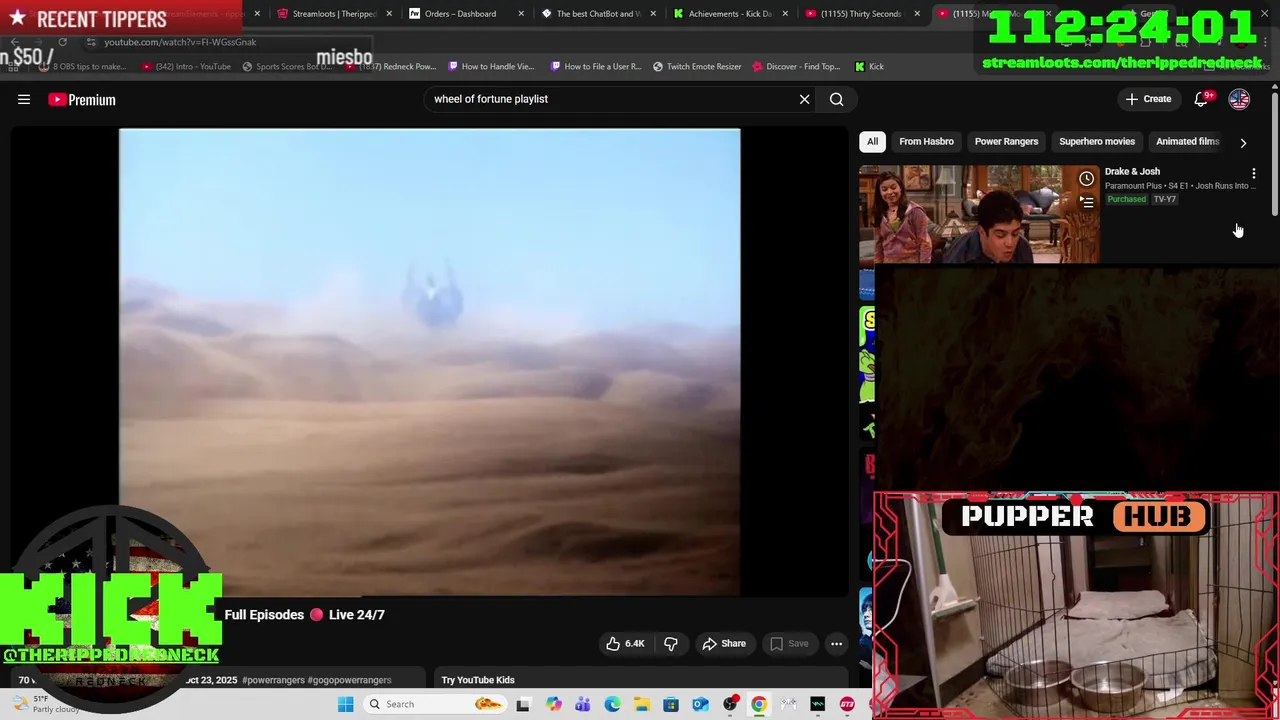Click the Create button
This screenshot has width=1280, height=720.
pos(1148,99)
